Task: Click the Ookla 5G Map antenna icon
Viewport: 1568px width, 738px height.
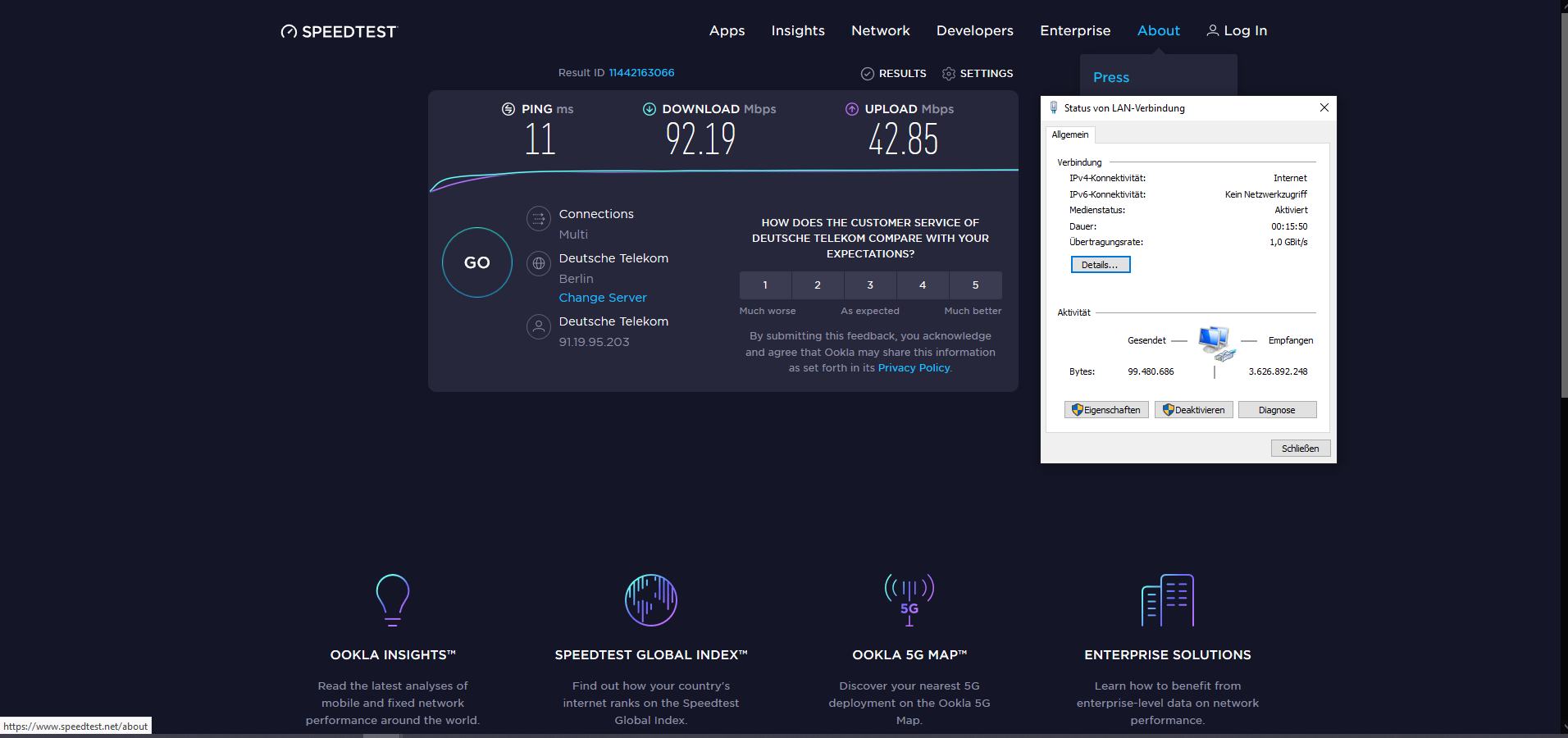Action: click(909, 600)
